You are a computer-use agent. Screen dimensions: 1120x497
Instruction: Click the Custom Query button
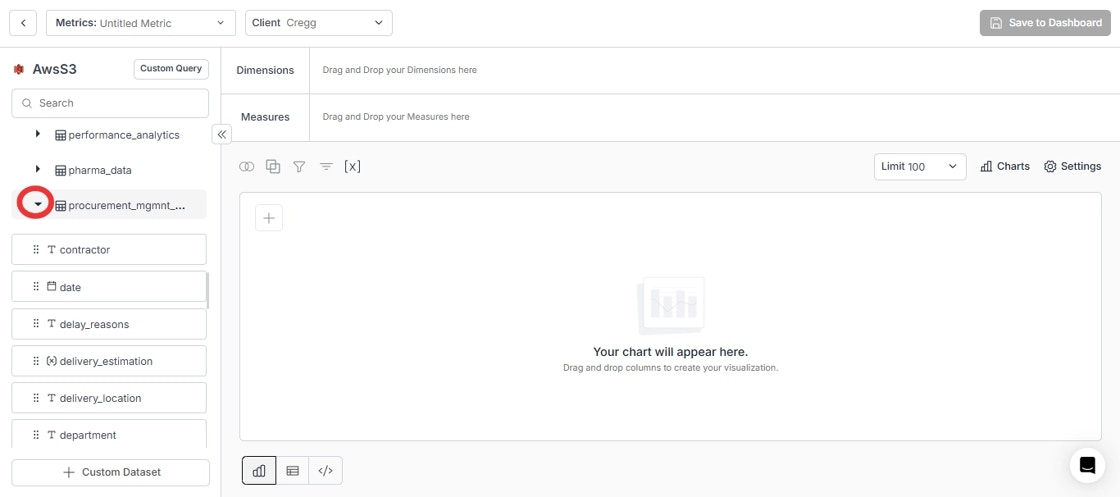point(171,69)
